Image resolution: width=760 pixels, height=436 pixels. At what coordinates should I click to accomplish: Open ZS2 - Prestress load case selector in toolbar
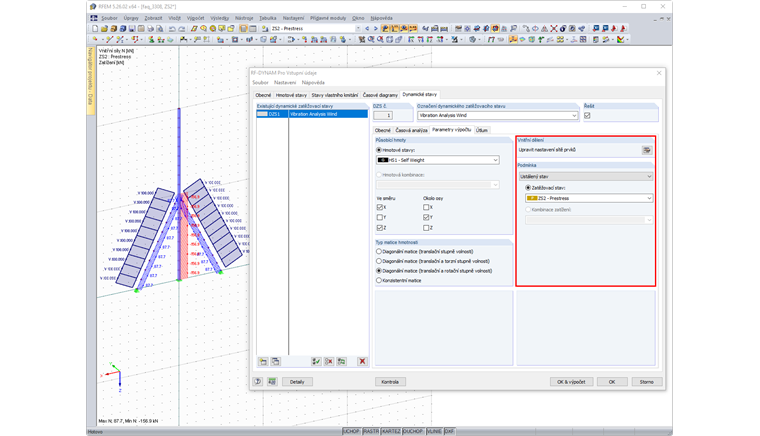pos(316,29)
